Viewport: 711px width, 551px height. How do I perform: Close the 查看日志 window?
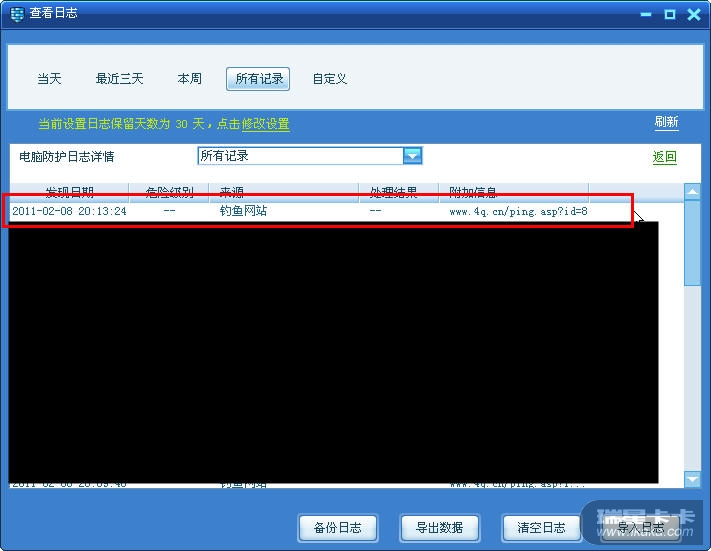pyautogui.click(x=694, y=15)
